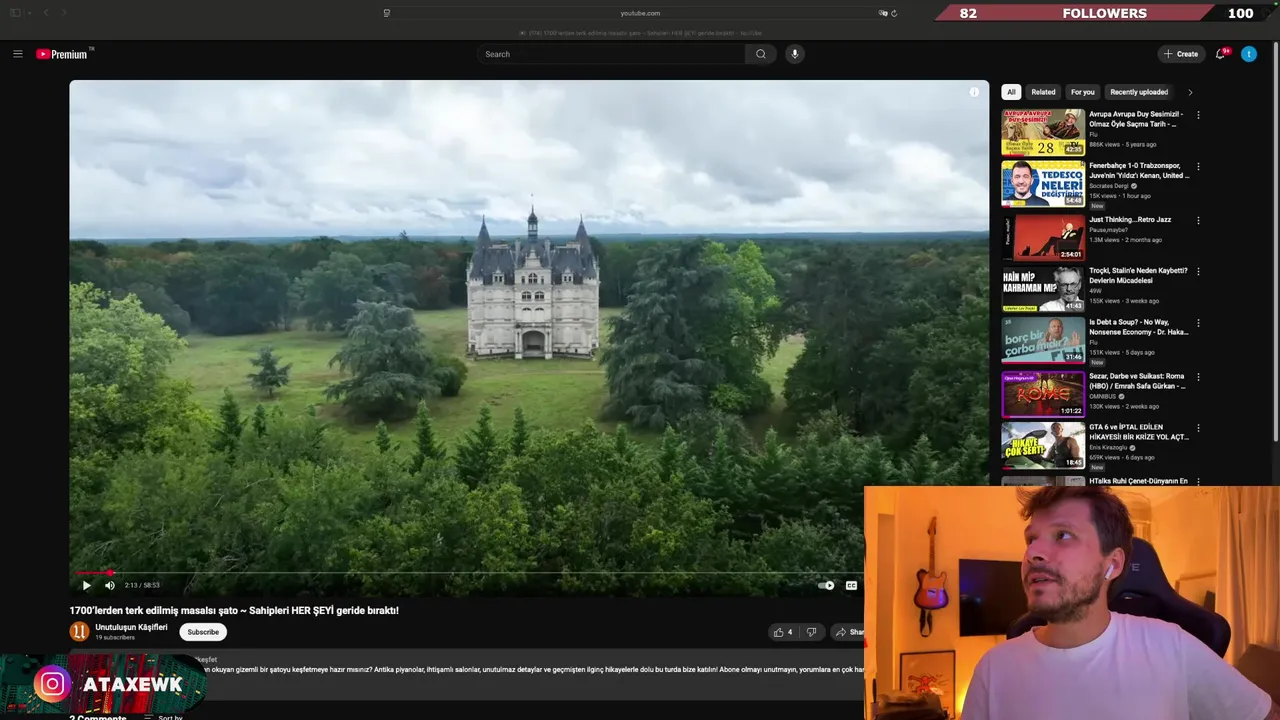Open 'Troçki, Stalin'e Neden Kaybetti?' title link
The image size is (1280, 720).
[1138, 275]
